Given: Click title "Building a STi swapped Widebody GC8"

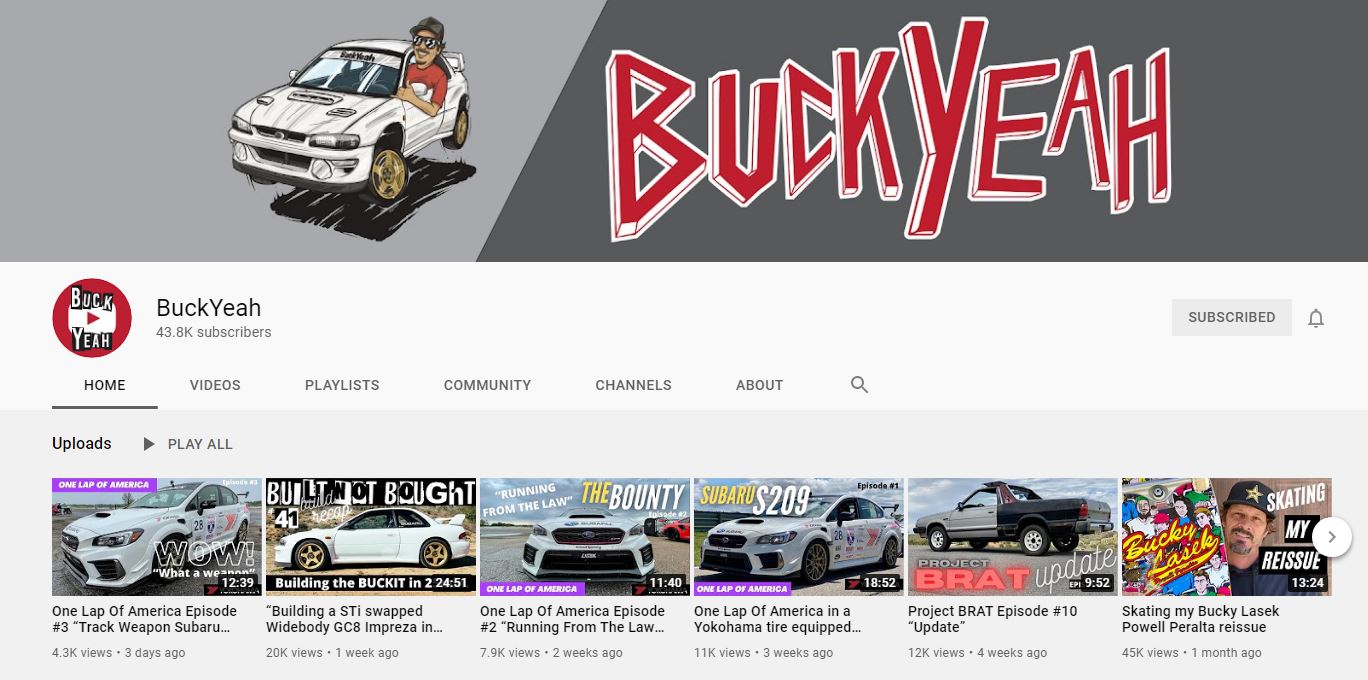Looking at the screenshot, I should pyautogui.click(x=354, y=619).
